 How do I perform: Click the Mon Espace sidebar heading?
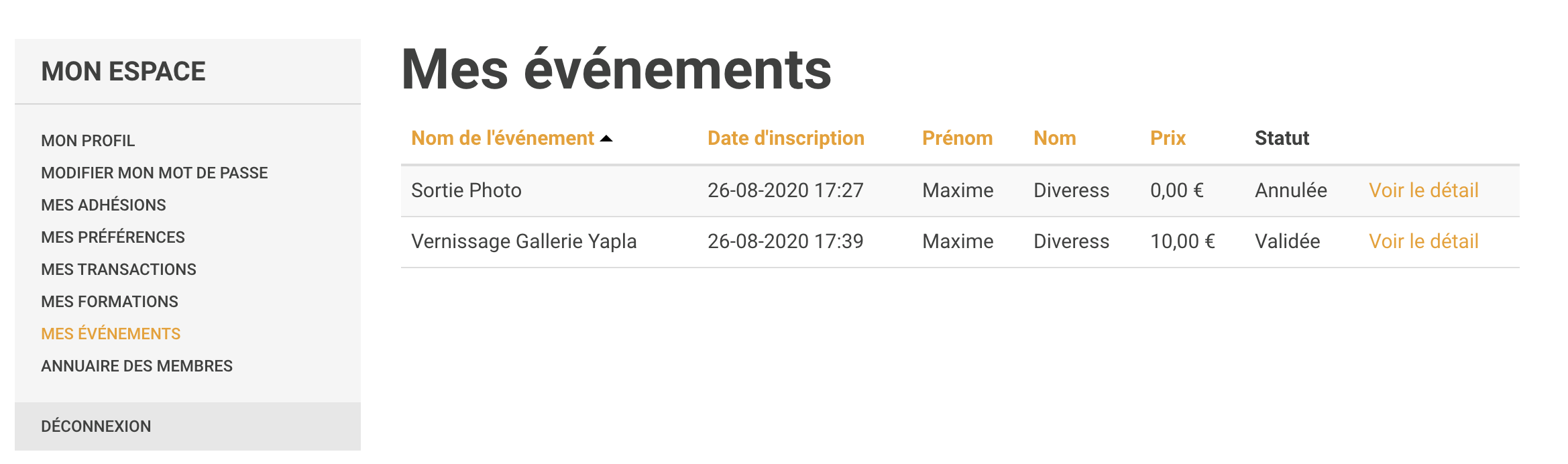[123, 72]
